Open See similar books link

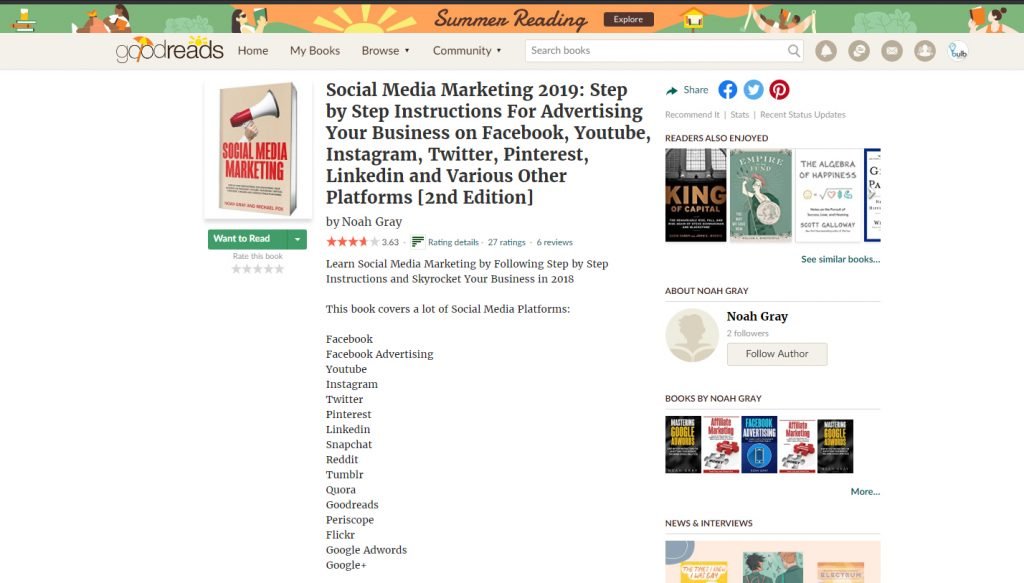click(840, 259)
